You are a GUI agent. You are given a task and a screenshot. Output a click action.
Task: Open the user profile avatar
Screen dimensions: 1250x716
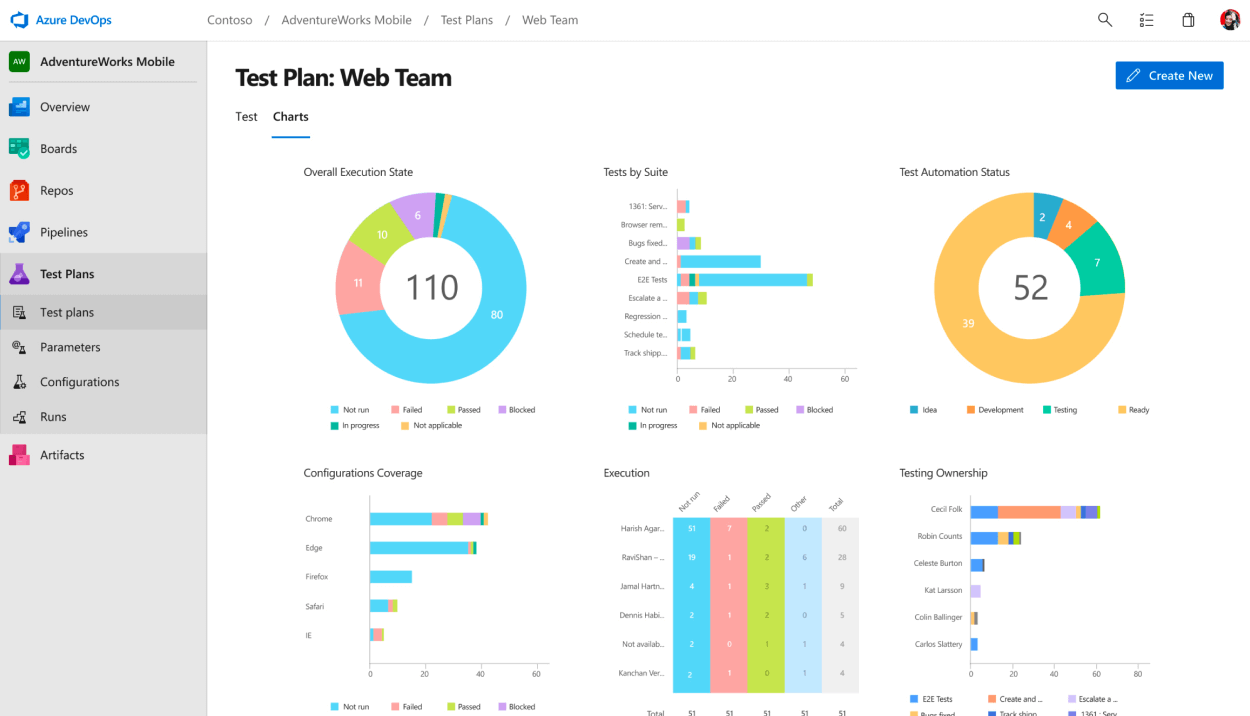click(1230, 20)
